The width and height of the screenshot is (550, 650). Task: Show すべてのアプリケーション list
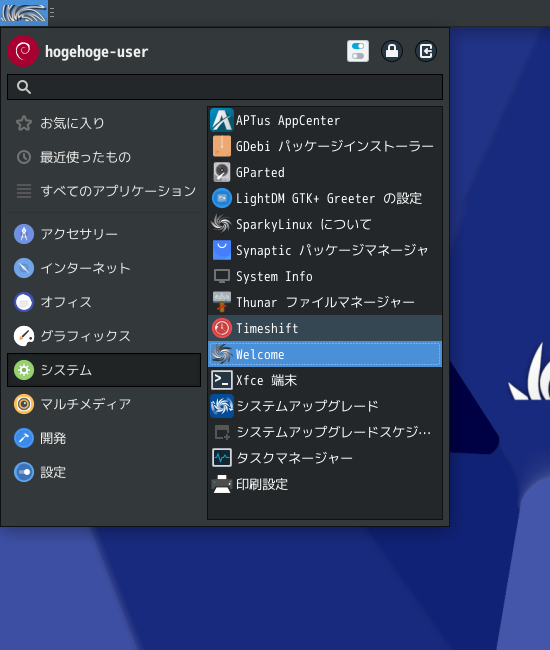click(104, 191)
